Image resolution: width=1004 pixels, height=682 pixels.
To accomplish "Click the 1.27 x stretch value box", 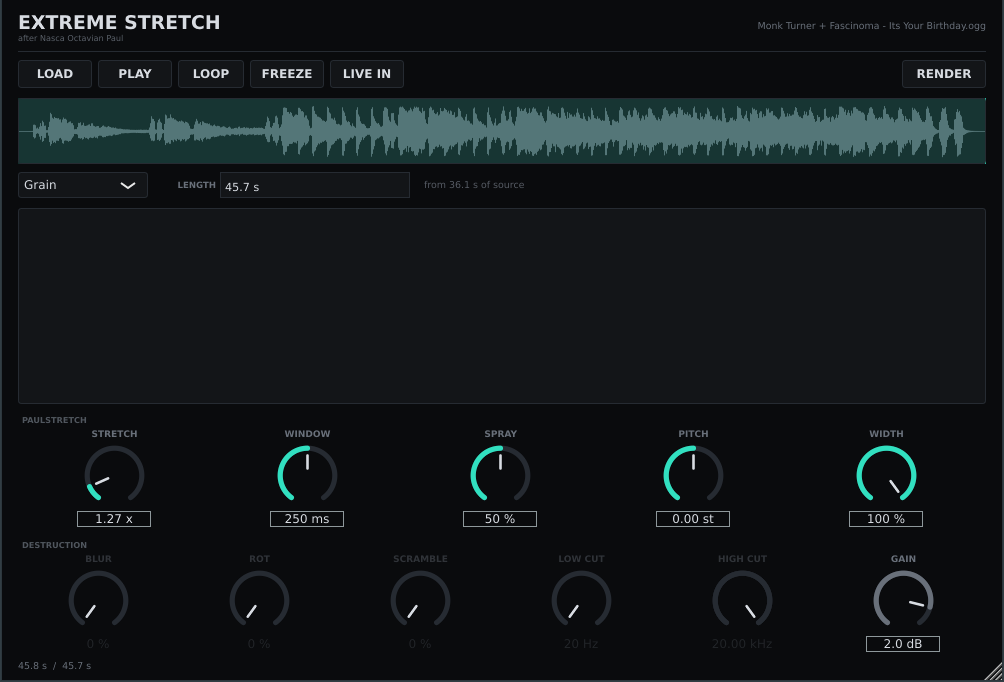I will [x=114, y=519].
